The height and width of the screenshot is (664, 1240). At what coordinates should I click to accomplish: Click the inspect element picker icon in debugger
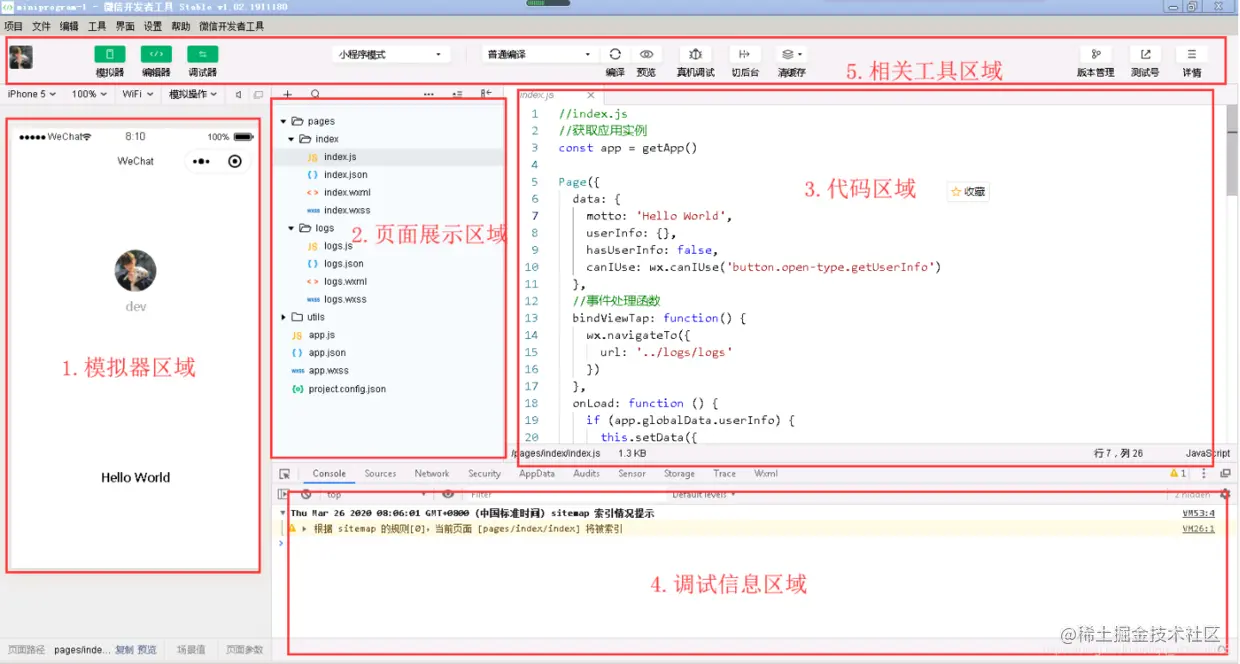tap(284, 474)
